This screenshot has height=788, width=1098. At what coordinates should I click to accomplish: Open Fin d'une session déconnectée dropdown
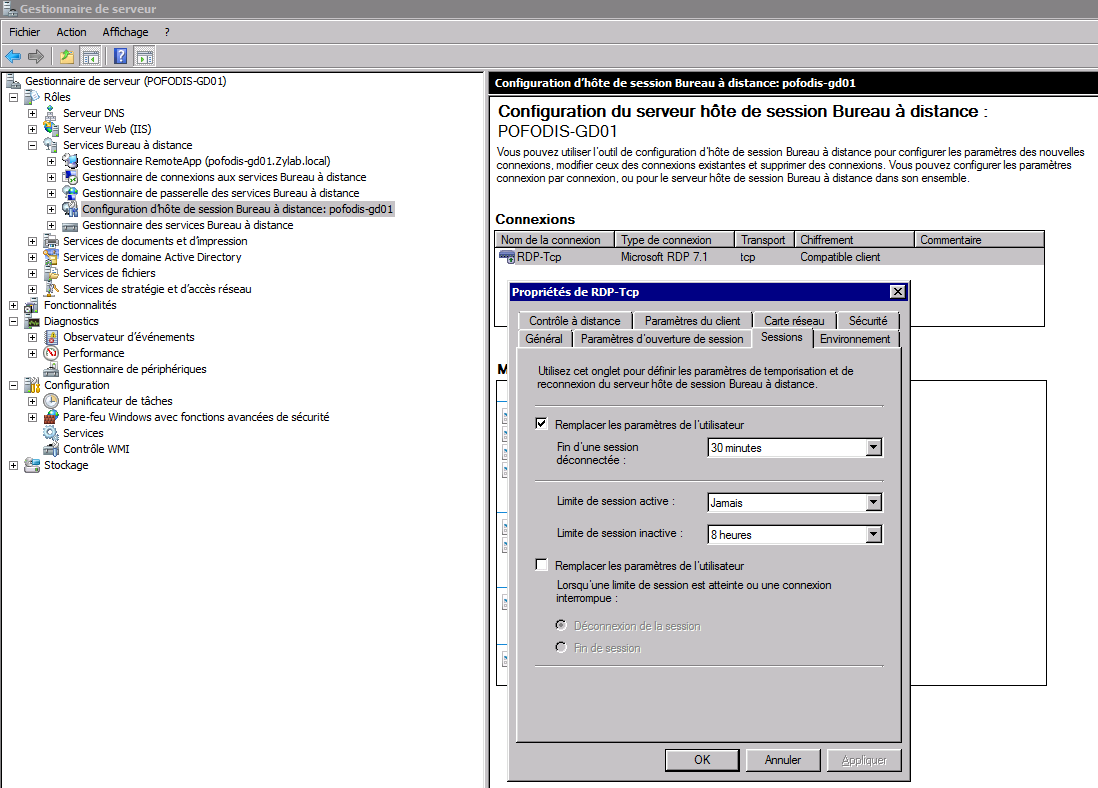pyautogui.click(x=873, y=448)
